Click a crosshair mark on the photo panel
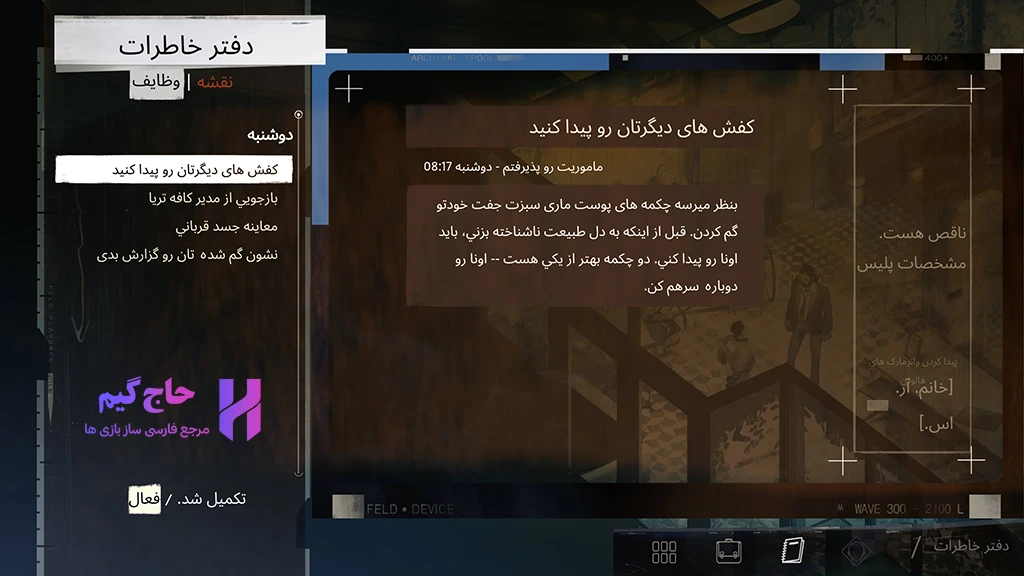This screenshot has height=576, width=1024. [x=350, y=88]
